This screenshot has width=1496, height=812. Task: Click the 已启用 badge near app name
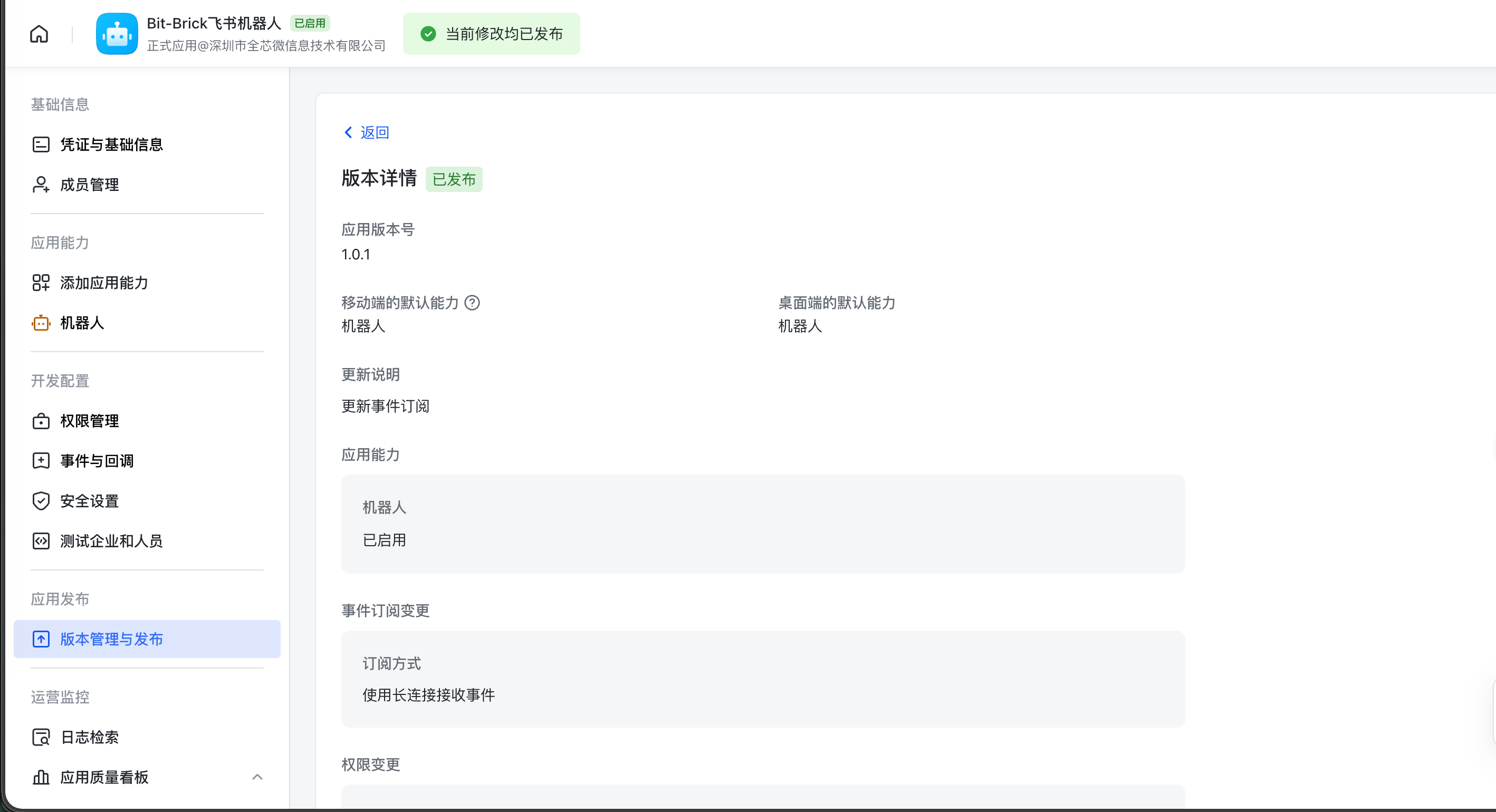tap(310, 23)
